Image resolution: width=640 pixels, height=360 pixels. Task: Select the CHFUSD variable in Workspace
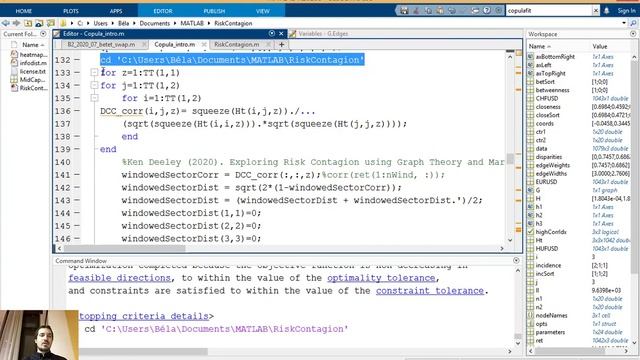[547, 98]
